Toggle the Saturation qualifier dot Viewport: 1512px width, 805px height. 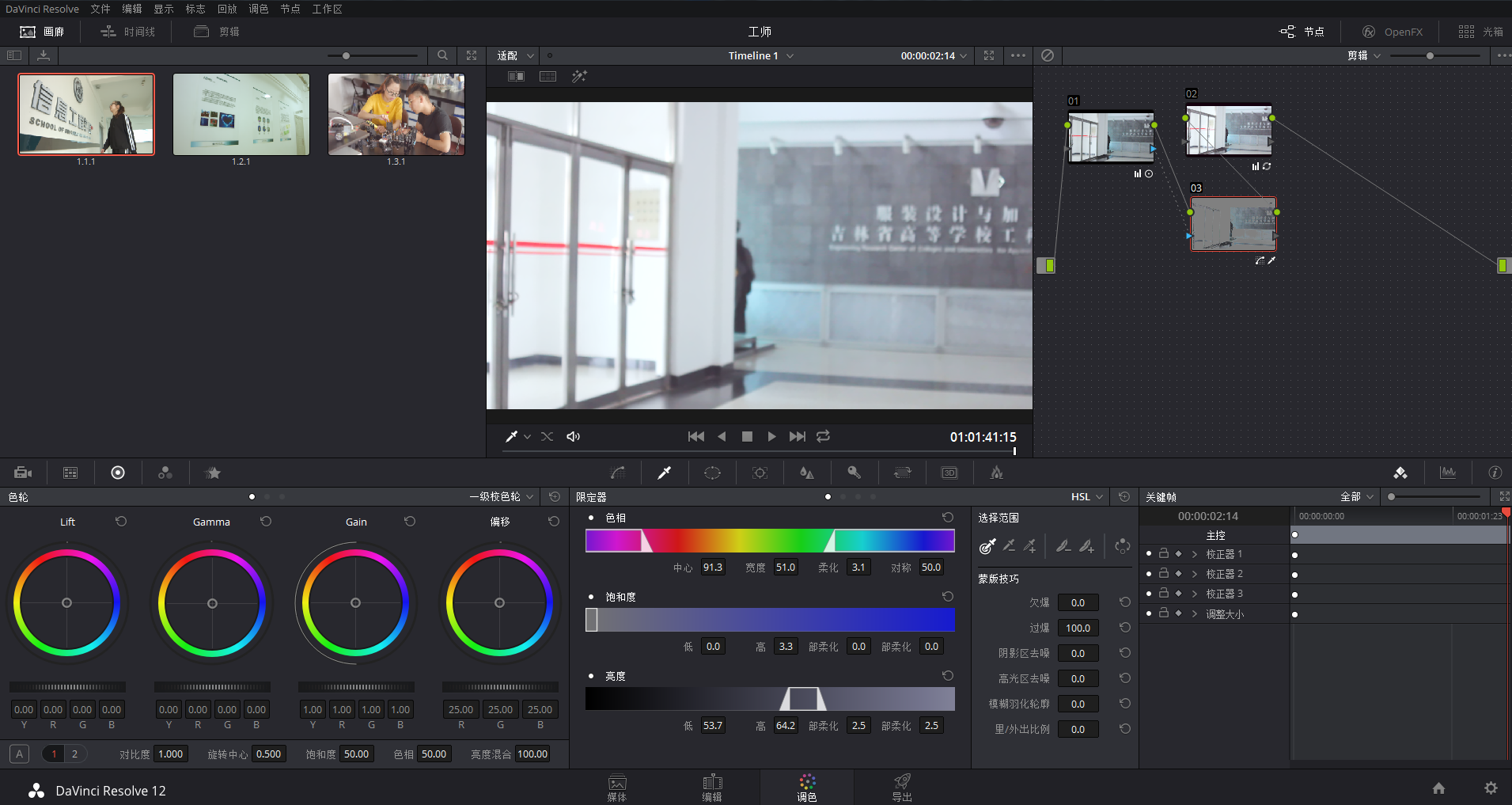[591, 597]
